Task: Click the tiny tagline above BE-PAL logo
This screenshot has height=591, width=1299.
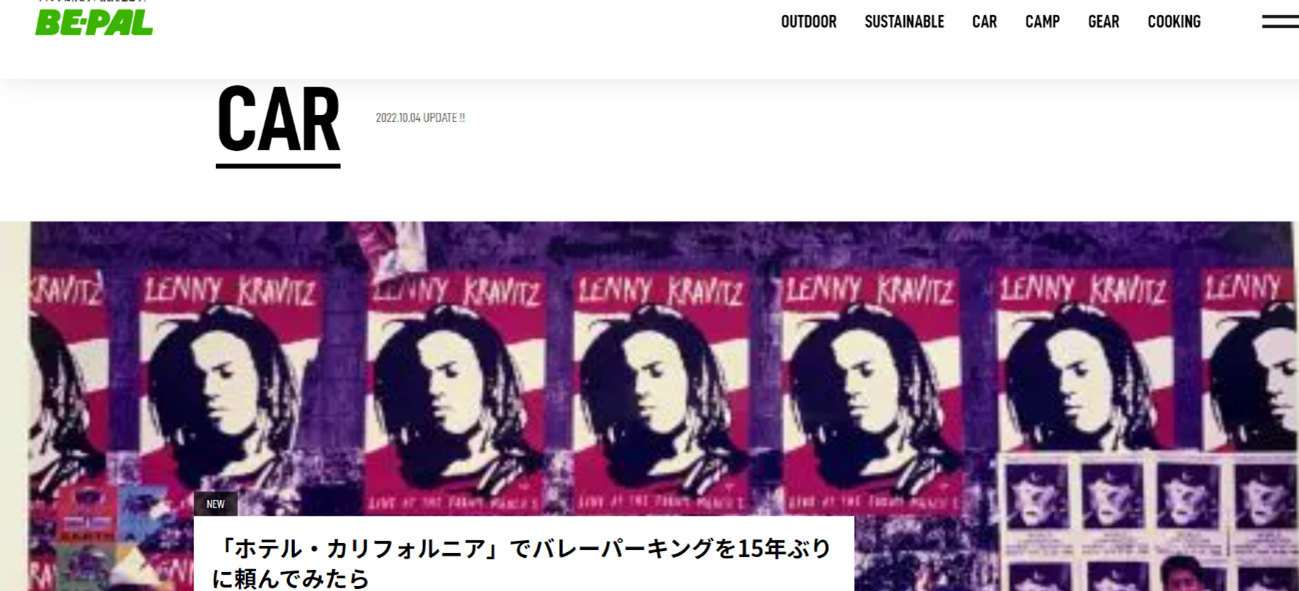Action: (x=92, y=3)
